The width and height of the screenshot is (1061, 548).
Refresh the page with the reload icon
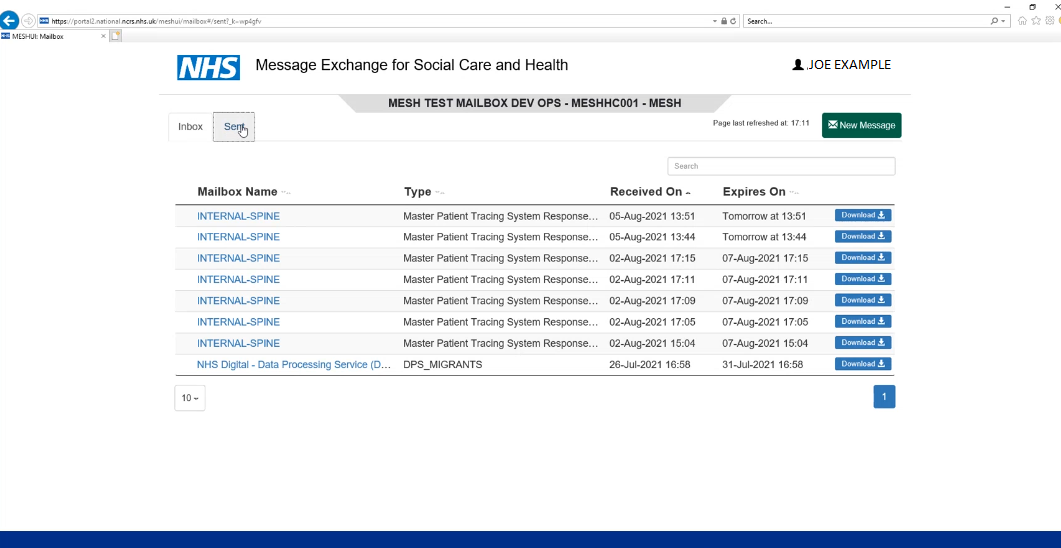733,21
